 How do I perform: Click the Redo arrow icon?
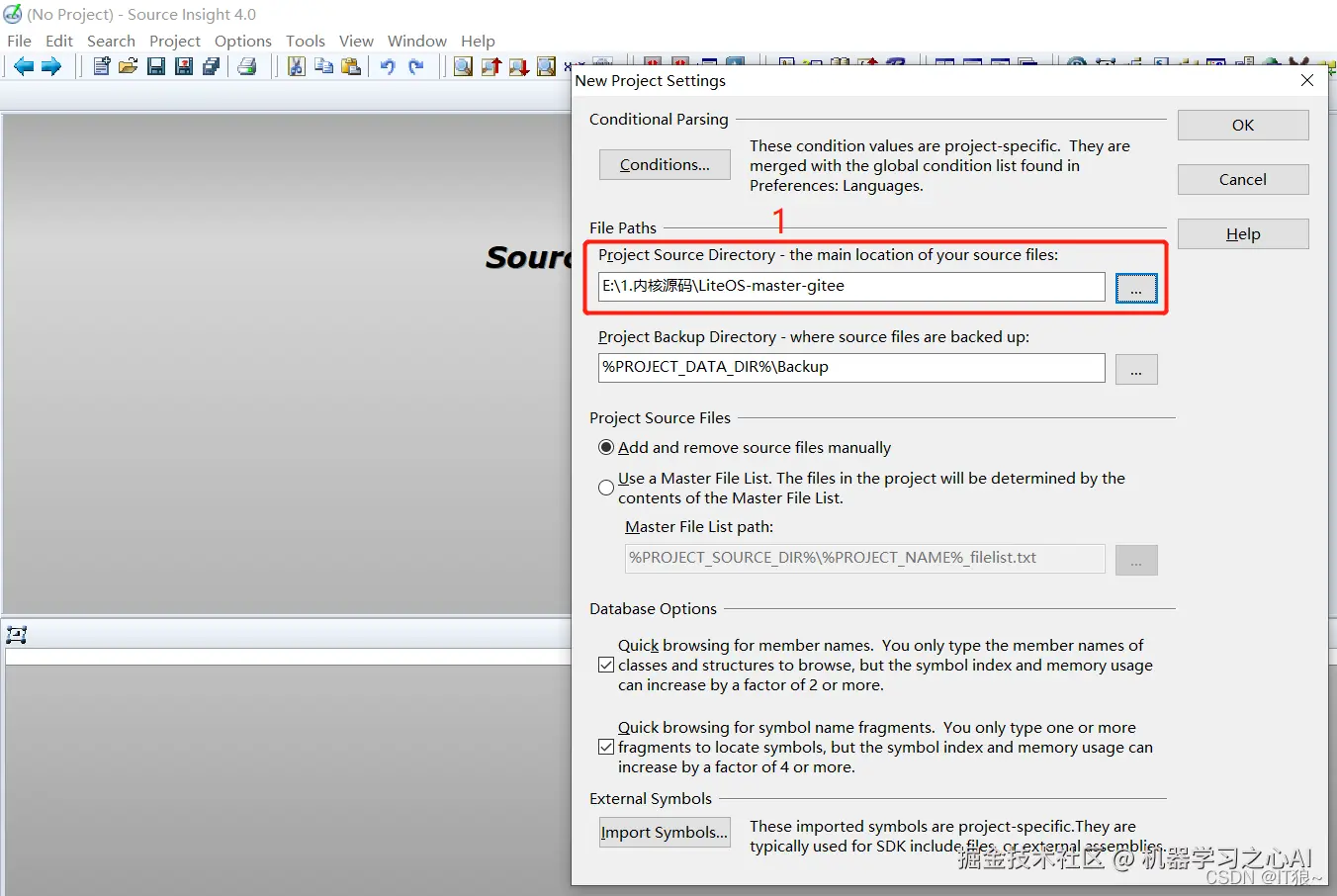(416, 66)
